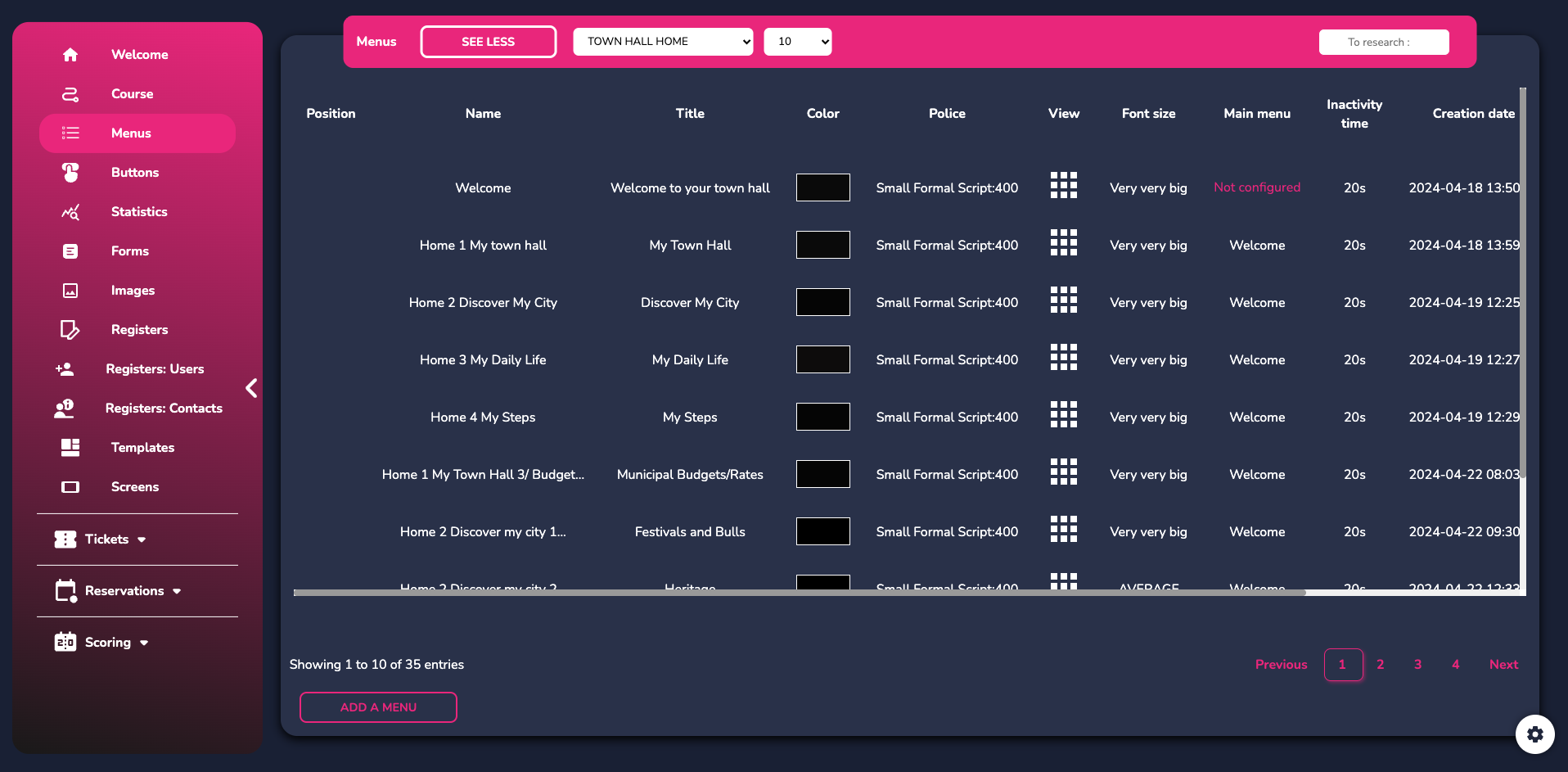Click grid view icon for Home 4 My Steps

click(x=1063, y=417)
